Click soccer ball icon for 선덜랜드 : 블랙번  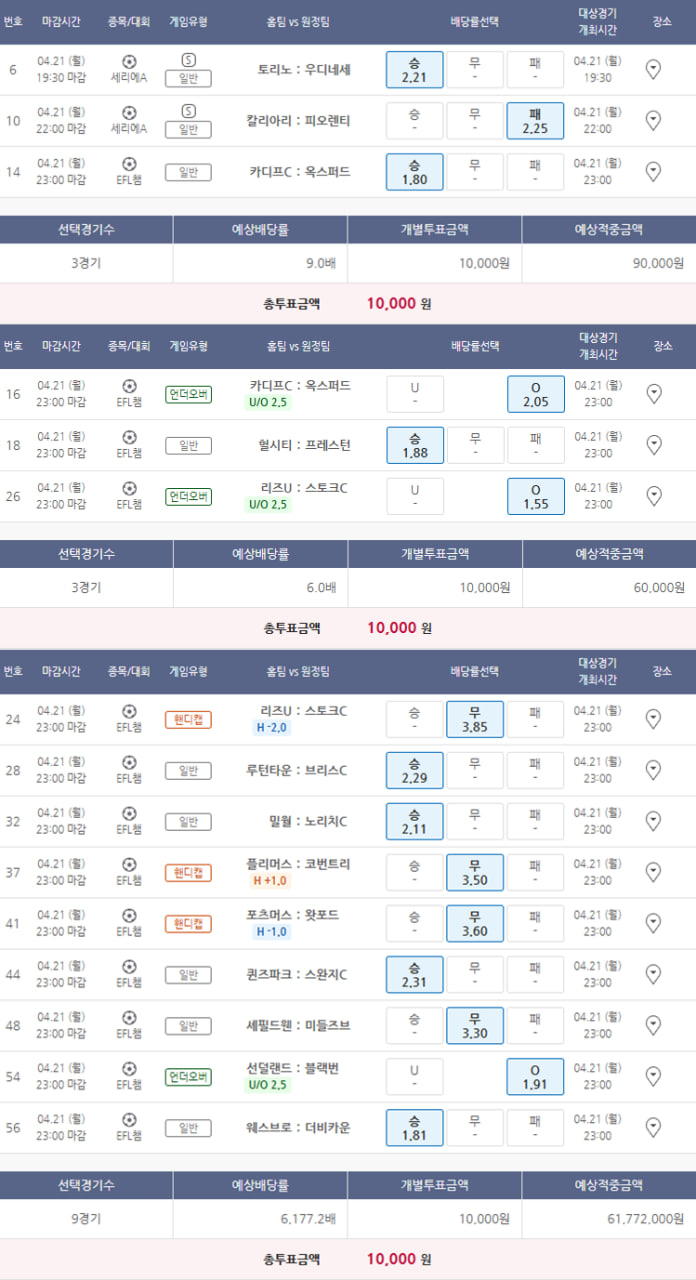pos(129,1068)
